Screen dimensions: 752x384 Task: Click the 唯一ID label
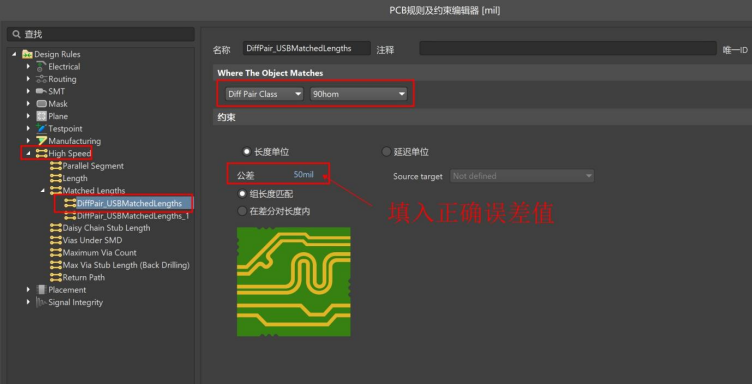(735, 50)
